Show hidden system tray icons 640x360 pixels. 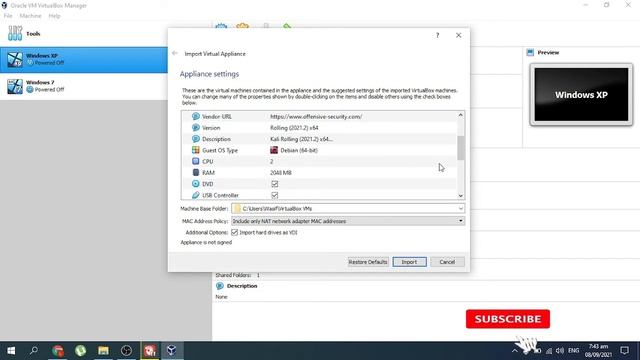(x=514, y=351)
